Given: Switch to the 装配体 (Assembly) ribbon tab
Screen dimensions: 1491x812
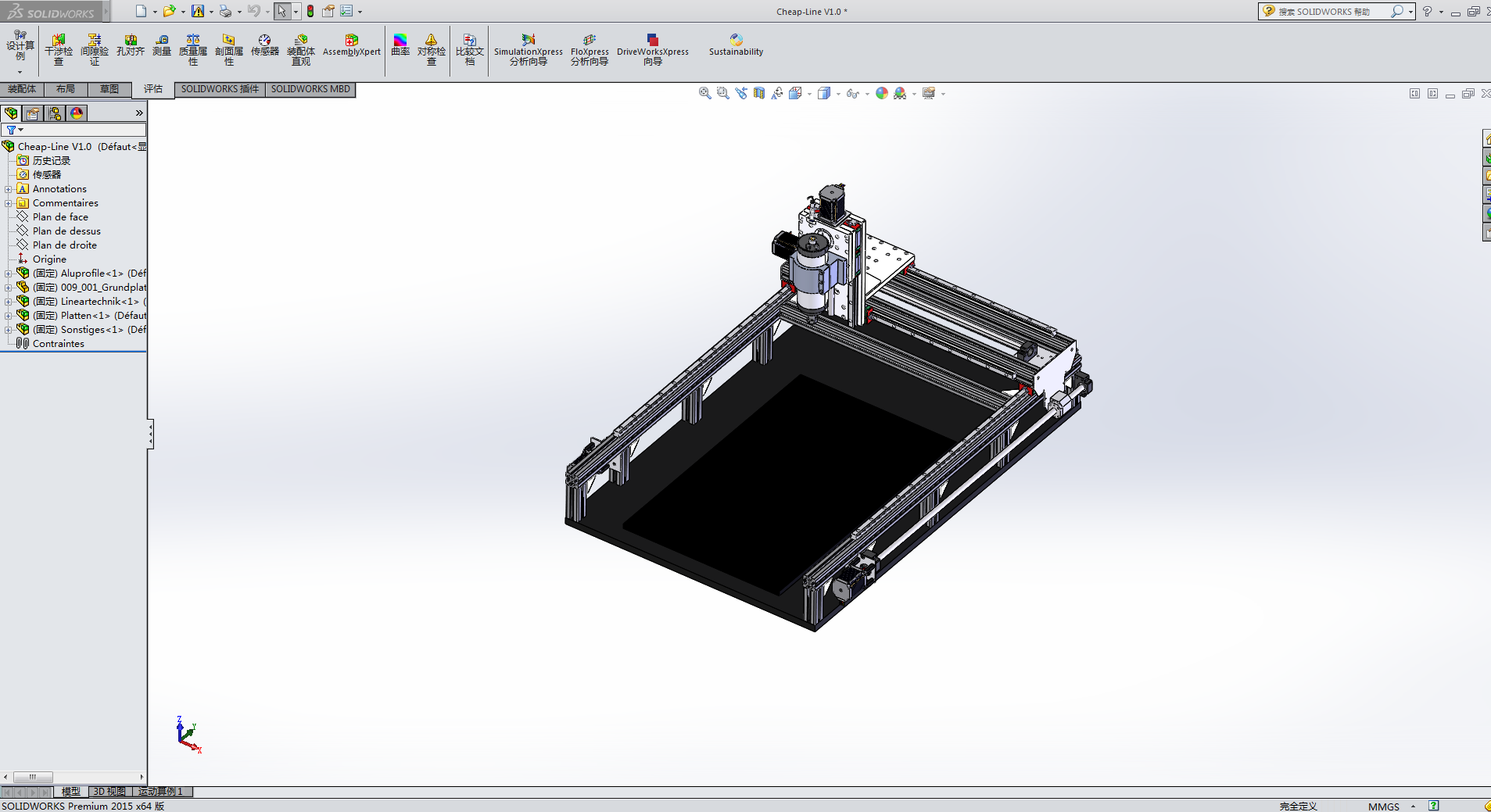Looking at the screenshot, I should tap(22, 89).
